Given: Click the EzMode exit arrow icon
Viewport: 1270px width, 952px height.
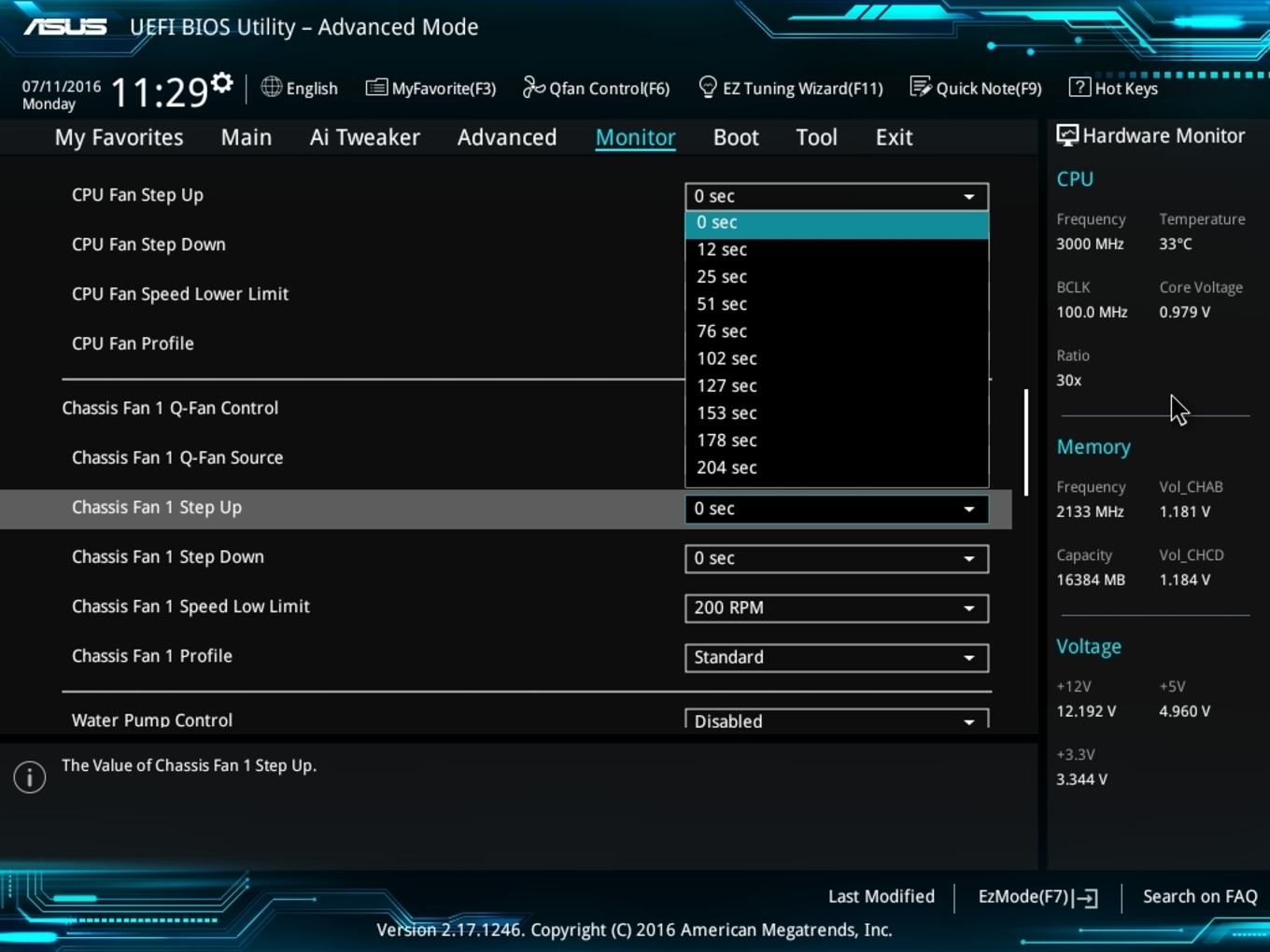Looking at the screenshot, I should tap(1086, 898).
